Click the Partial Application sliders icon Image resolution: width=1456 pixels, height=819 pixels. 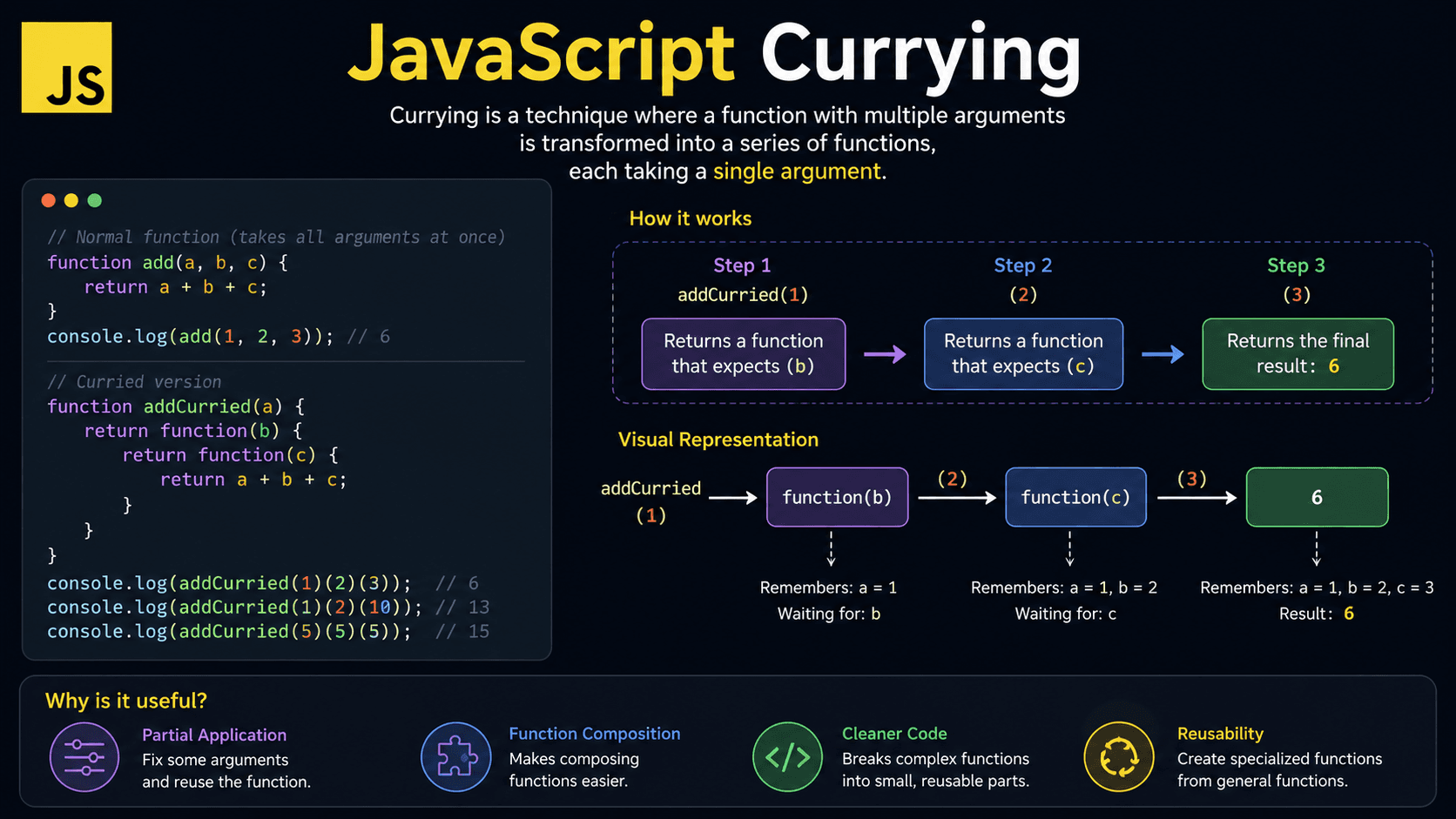point(84,757)
